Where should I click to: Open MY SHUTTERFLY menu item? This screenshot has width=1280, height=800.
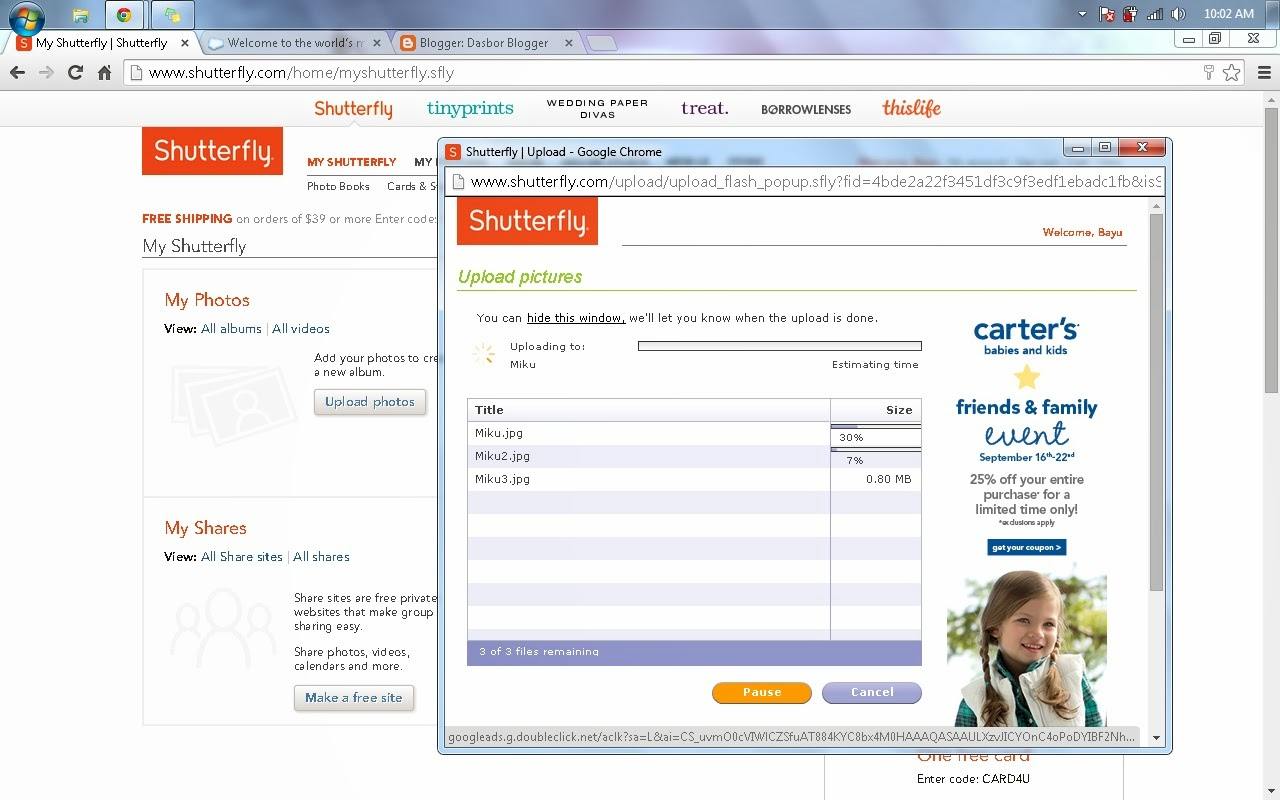(352, 162)
